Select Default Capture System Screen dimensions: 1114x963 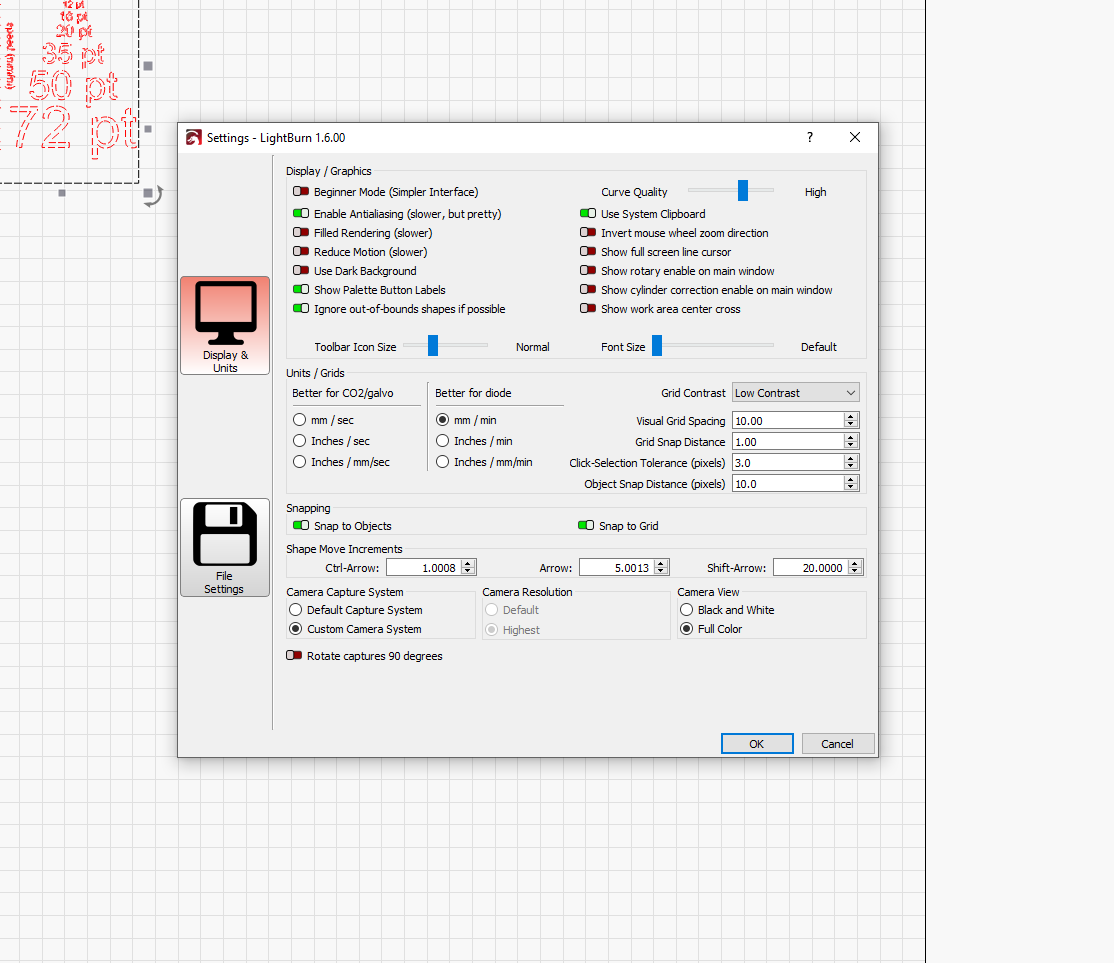[296, 610]
